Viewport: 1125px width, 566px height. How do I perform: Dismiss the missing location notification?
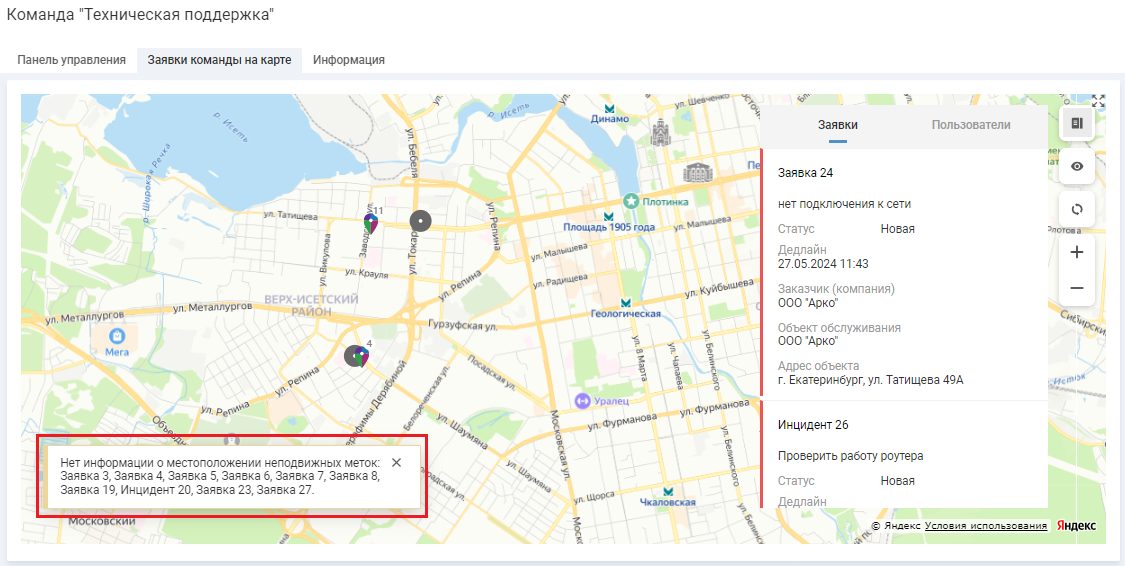click(x=396, y=462)
